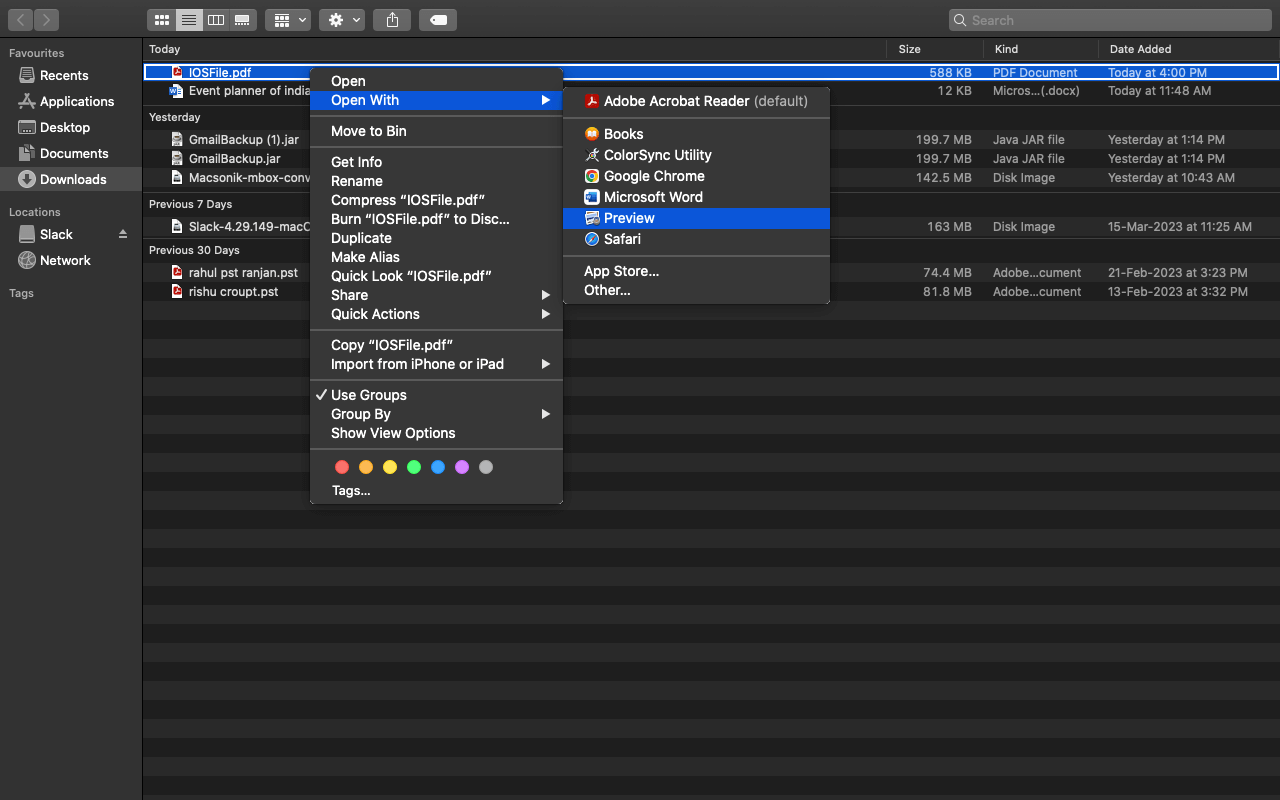Viewport: 1280px width, 800px height.
Task: Select the rahul pst ranjan.pst file
Action: [711, 273]
